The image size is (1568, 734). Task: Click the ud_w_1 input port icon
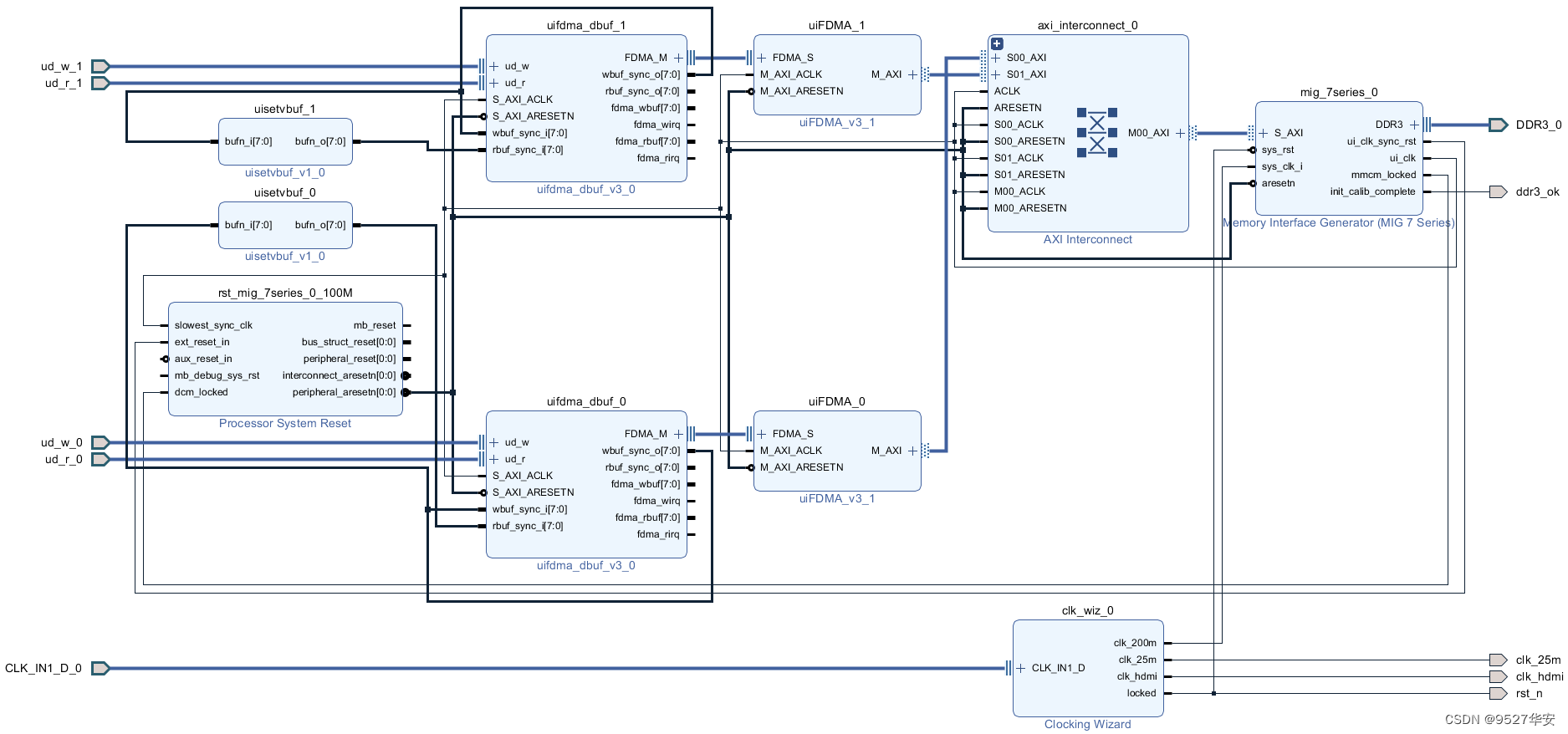point(100,66)
